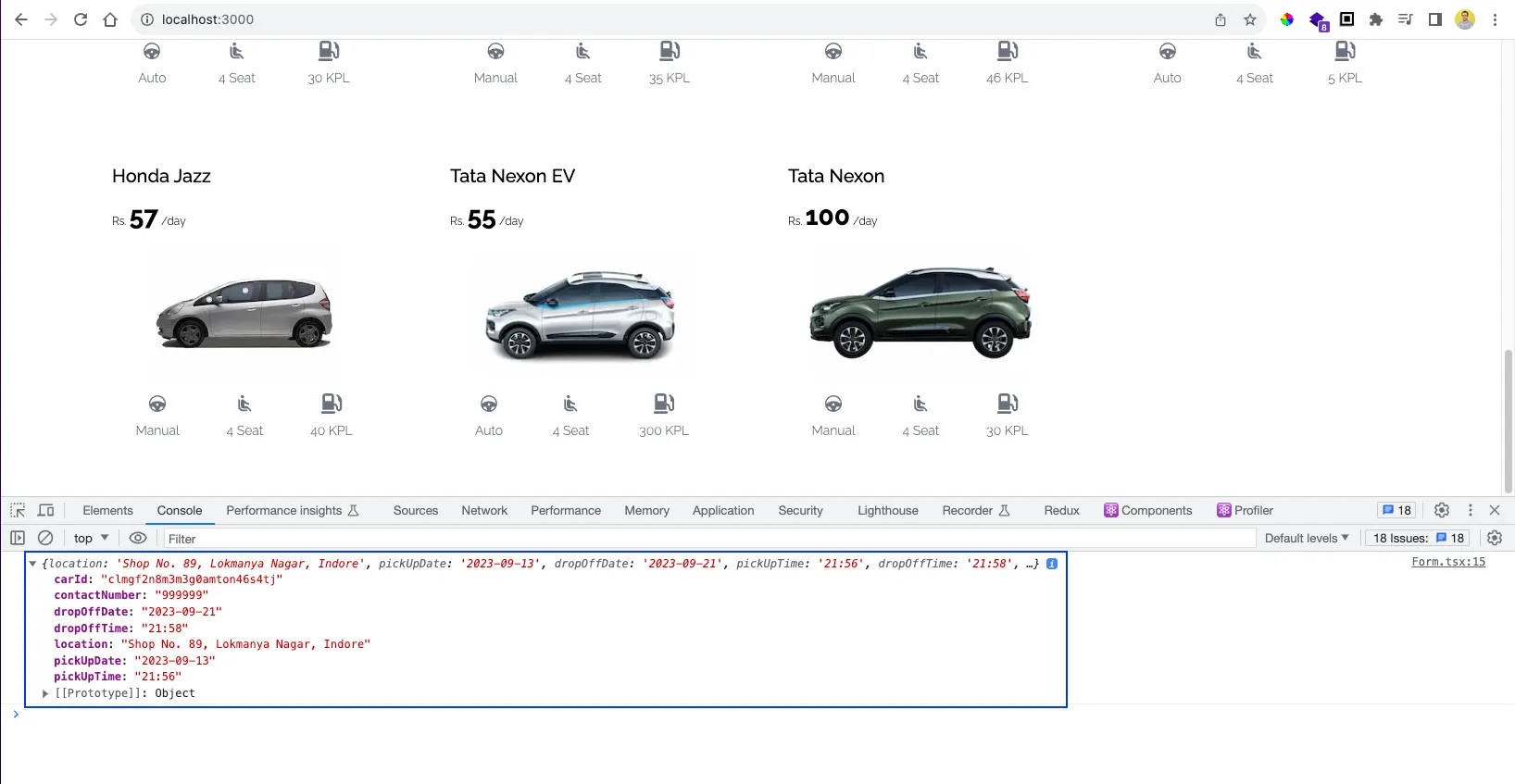Activate the inspect element picker
Screen dimensions: 1515x784
pyautogui.click(x=18, y=510)
